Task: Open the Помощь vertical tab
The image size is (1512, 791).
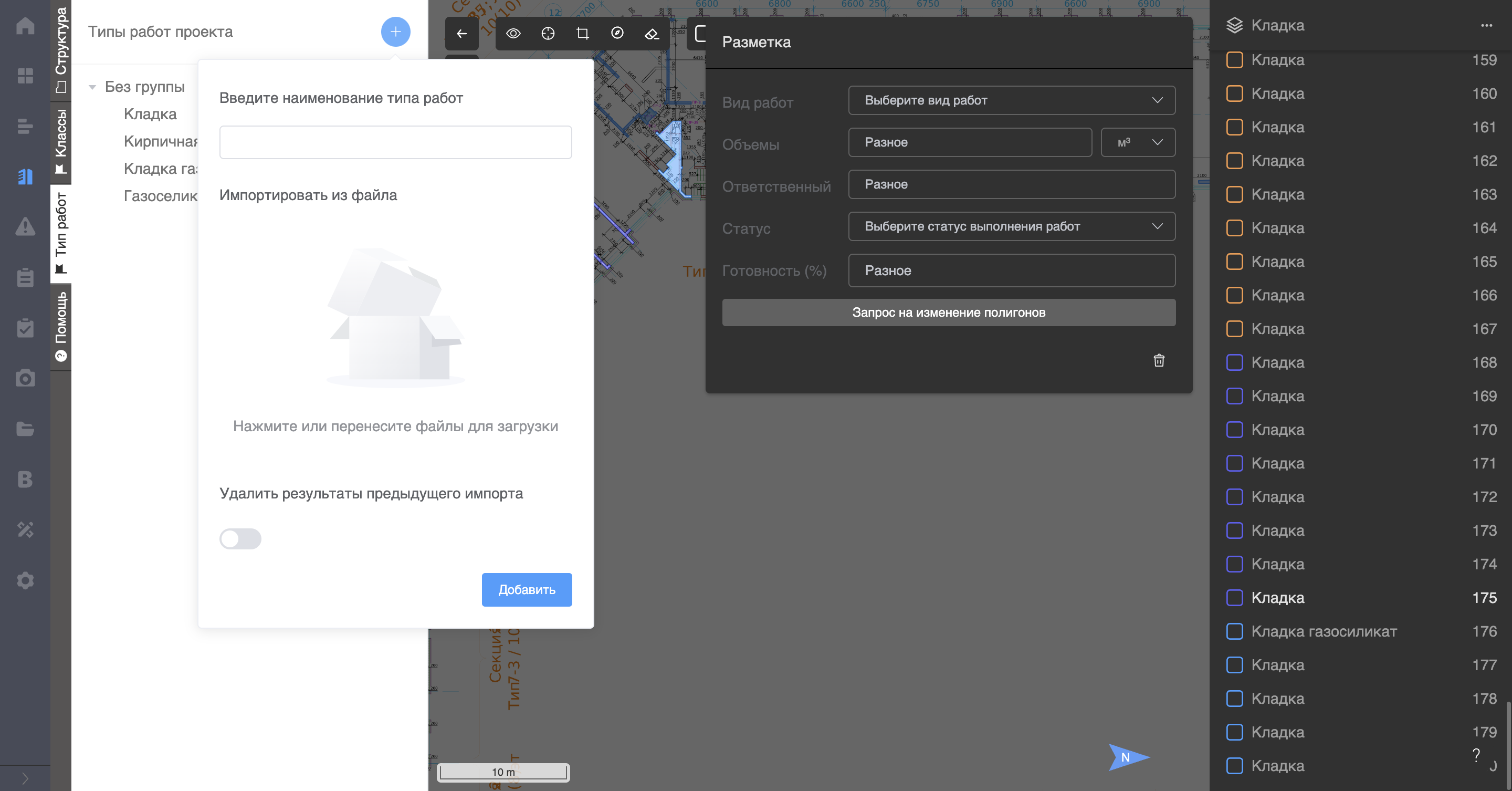Action: point(61,326)
